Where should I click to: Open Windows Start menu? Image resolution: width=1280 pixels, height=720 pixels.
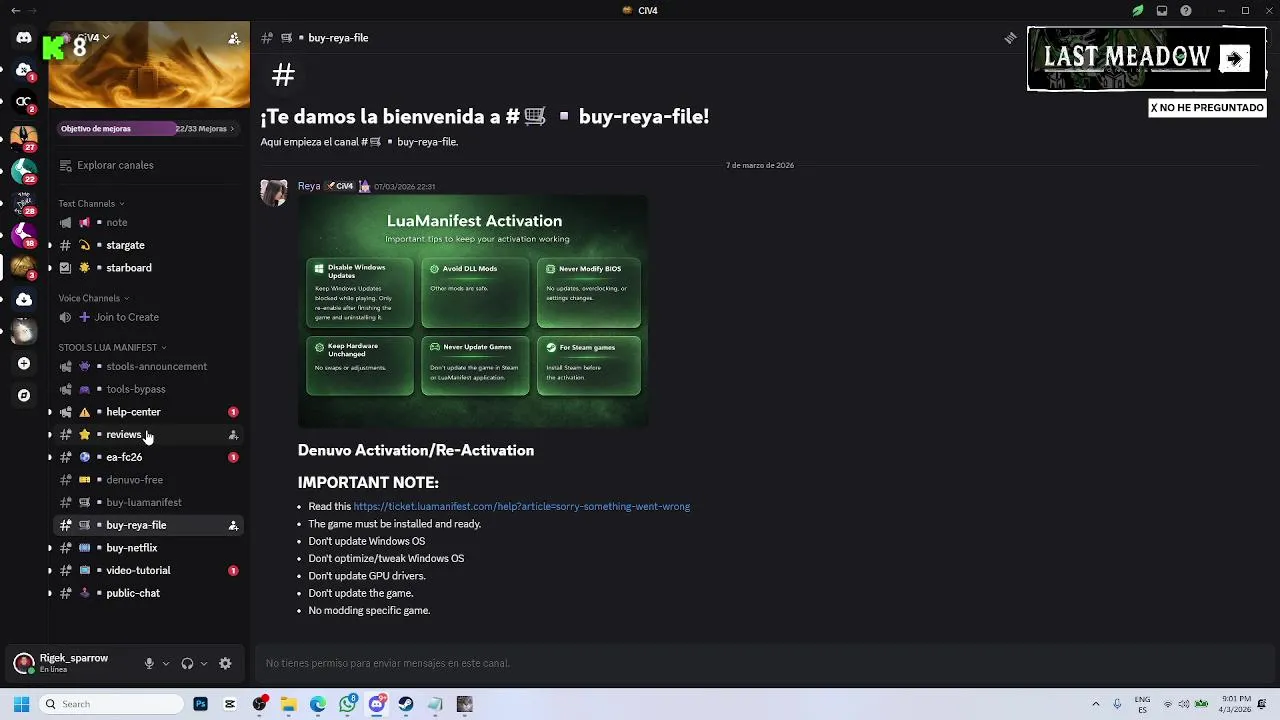tap(21, 704)
